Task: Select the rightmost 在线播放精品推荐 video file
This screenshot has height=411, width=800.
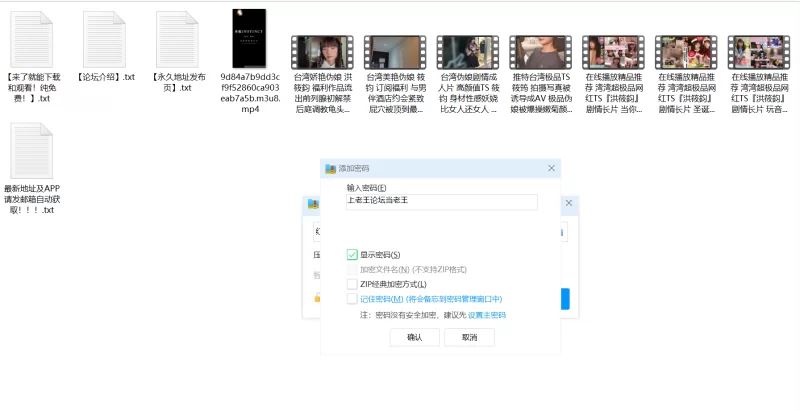Action: tap(759, 53)
